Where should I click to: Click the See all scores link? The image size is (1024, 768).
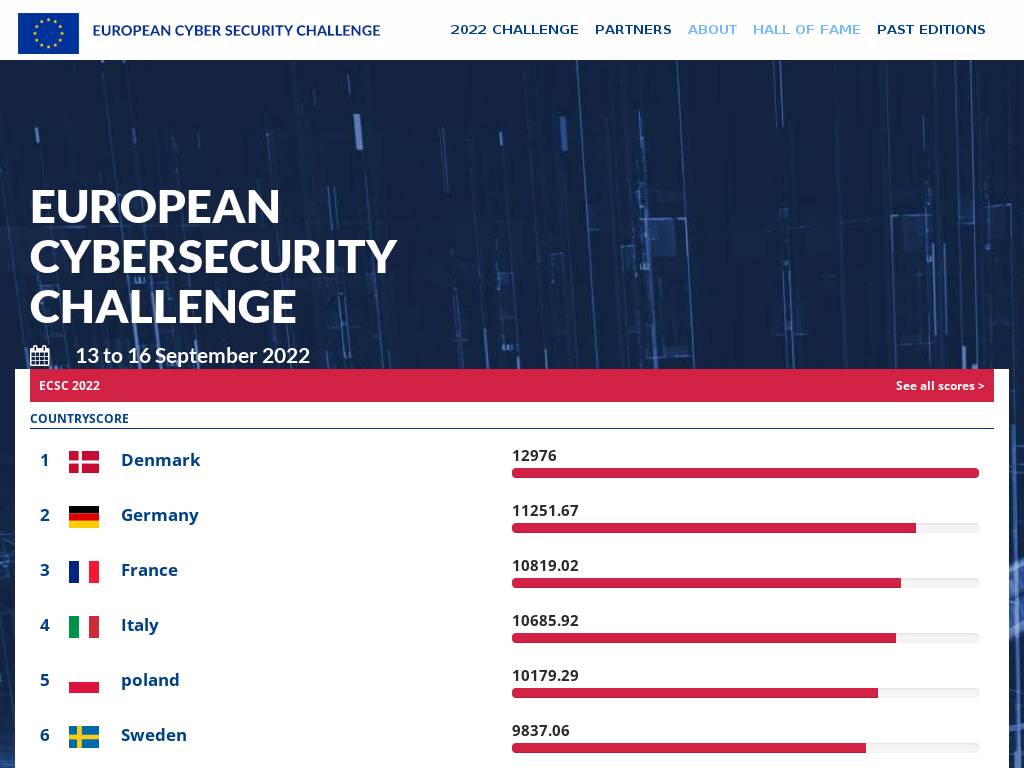[939, 386]
